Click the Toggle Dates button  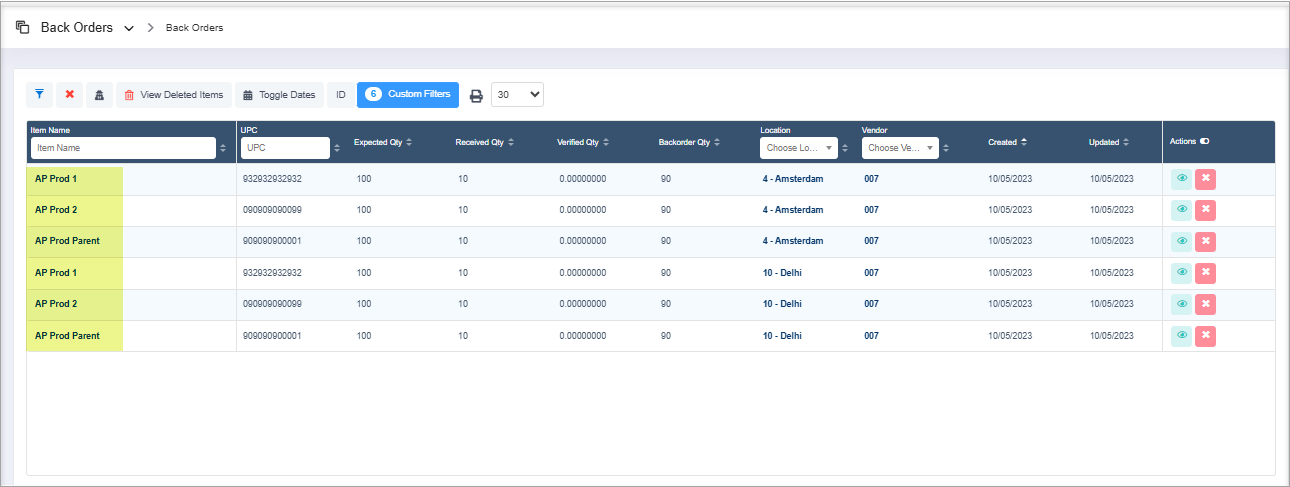(279, 95)
